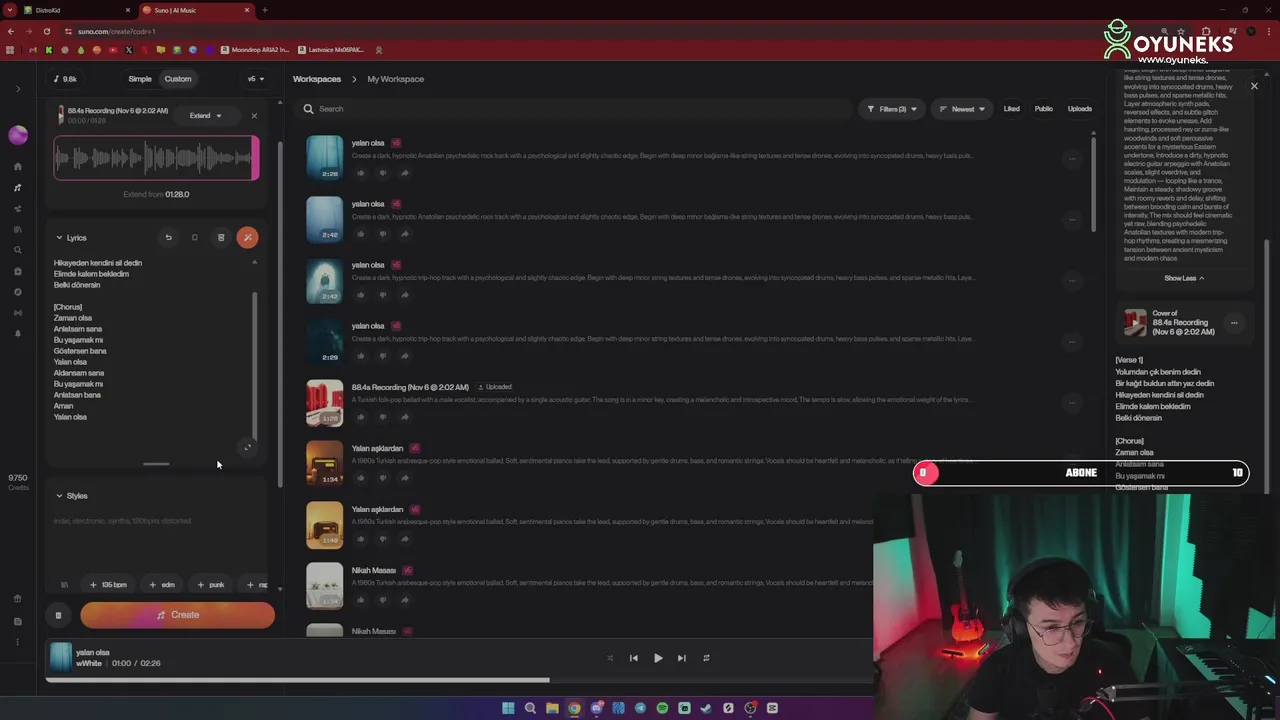The image size is (1280, 720).
Task: Open the Newest sort dropdown
Action: pyautogui.click(x=963, y=109)
